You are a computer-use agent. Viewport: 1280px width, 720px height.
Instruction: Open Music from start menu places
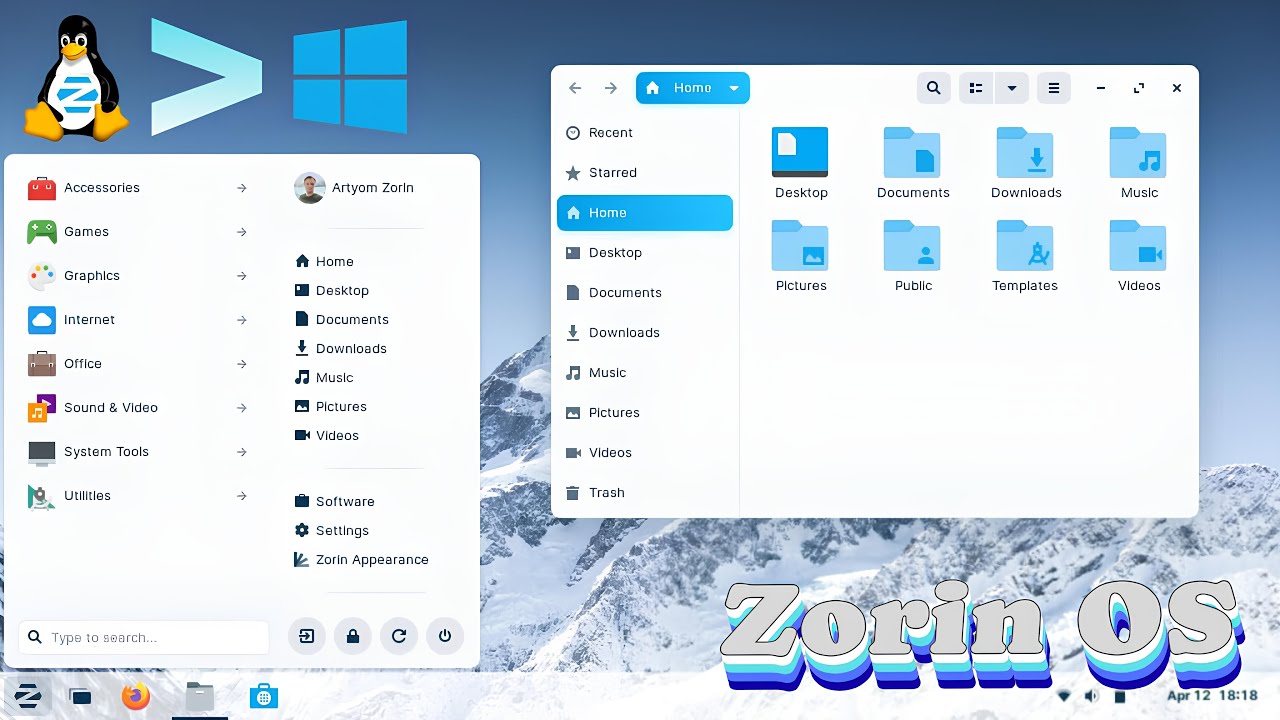click(x=324, y=377)
